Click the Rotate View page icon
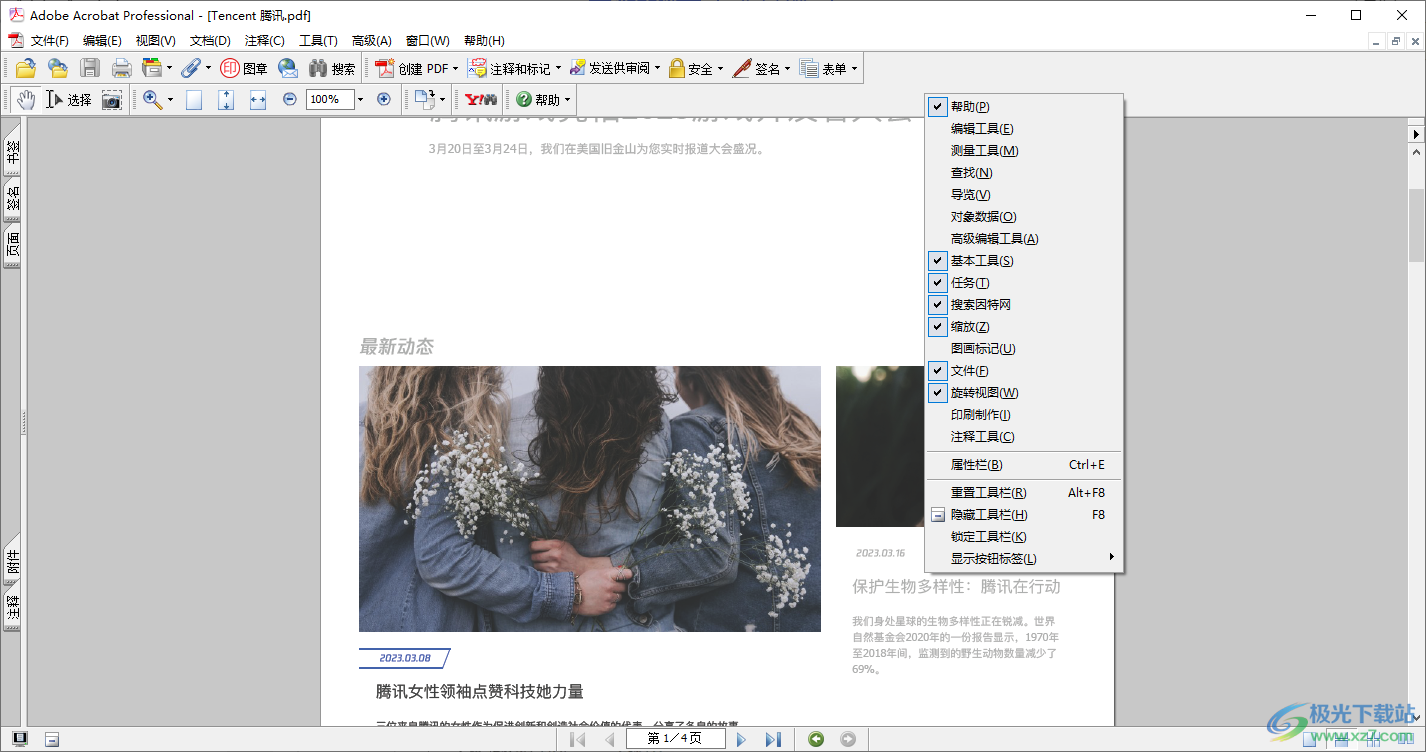1426x752 pixels. (424, 99)
